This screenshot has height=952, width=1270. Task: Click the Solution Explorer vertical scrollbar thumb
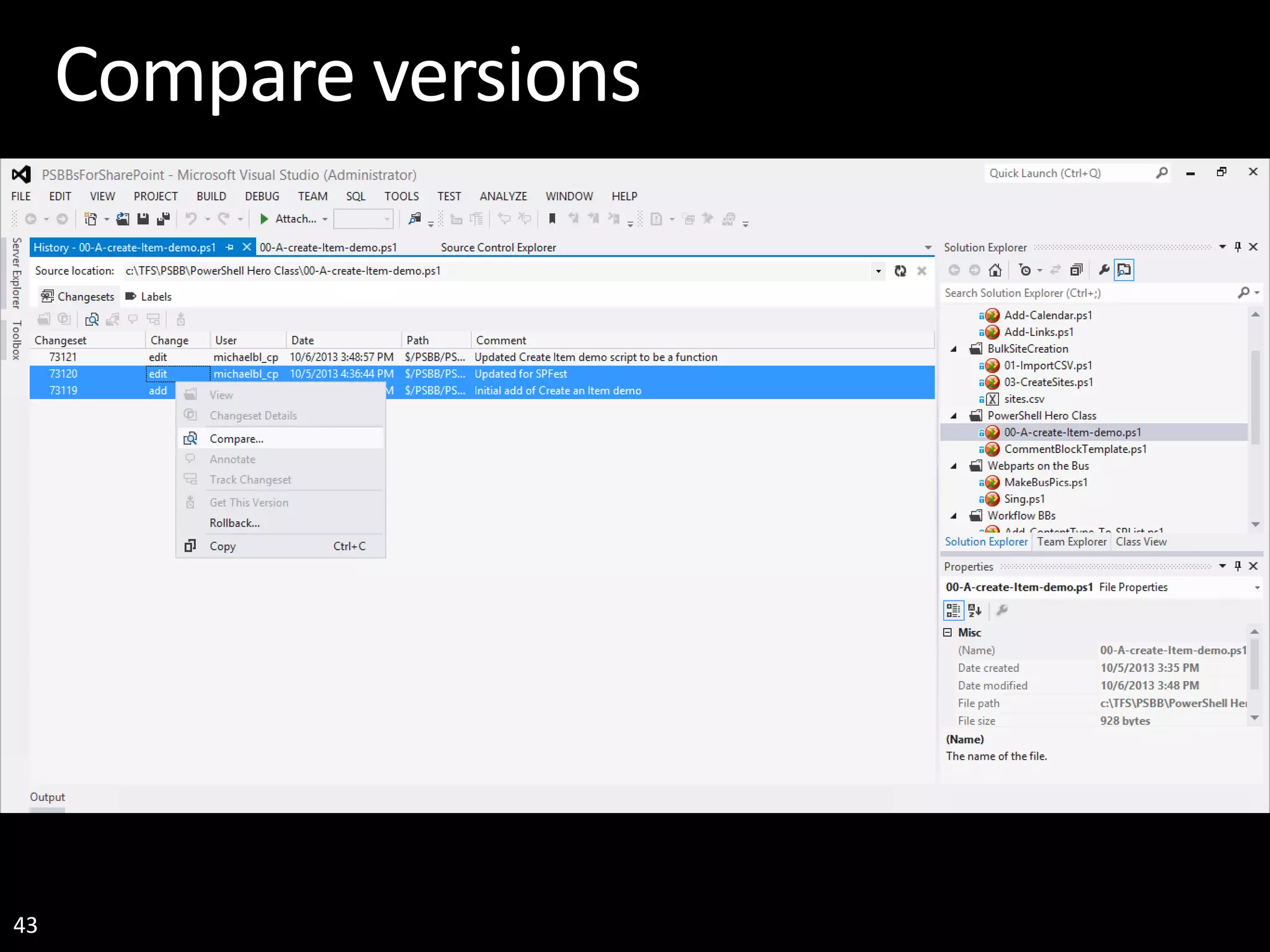1255,397
